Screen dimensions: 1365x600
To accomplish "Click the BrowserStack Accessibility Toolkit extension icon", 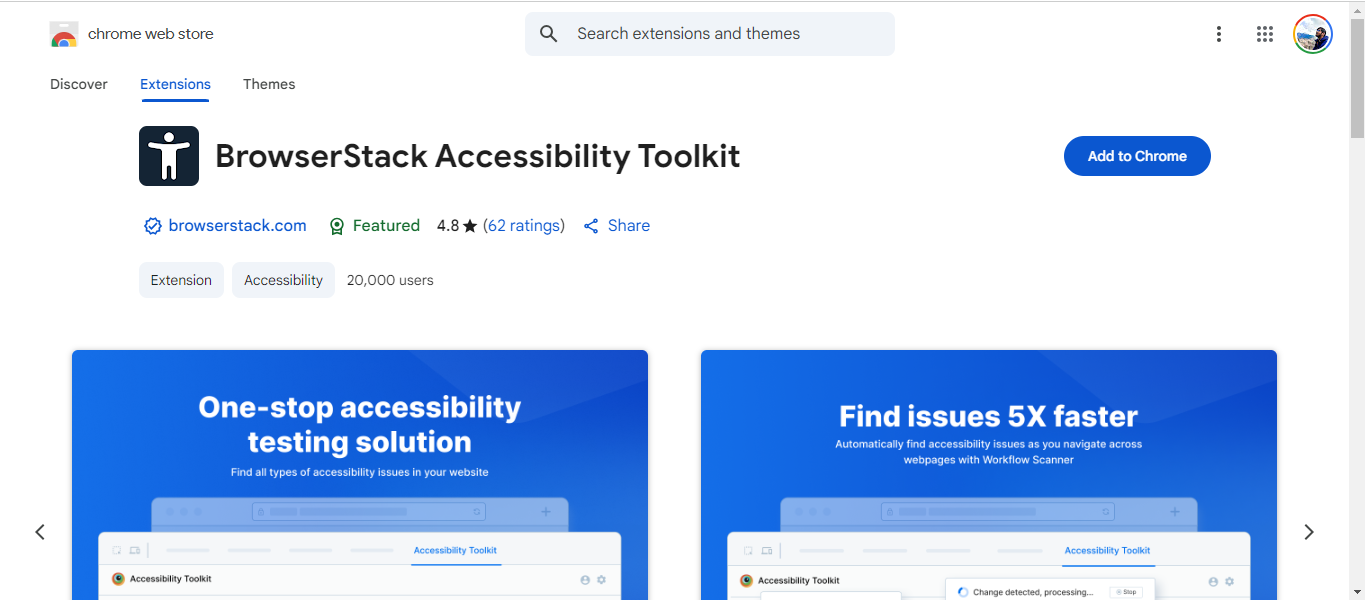I will [x=169, y=156].
